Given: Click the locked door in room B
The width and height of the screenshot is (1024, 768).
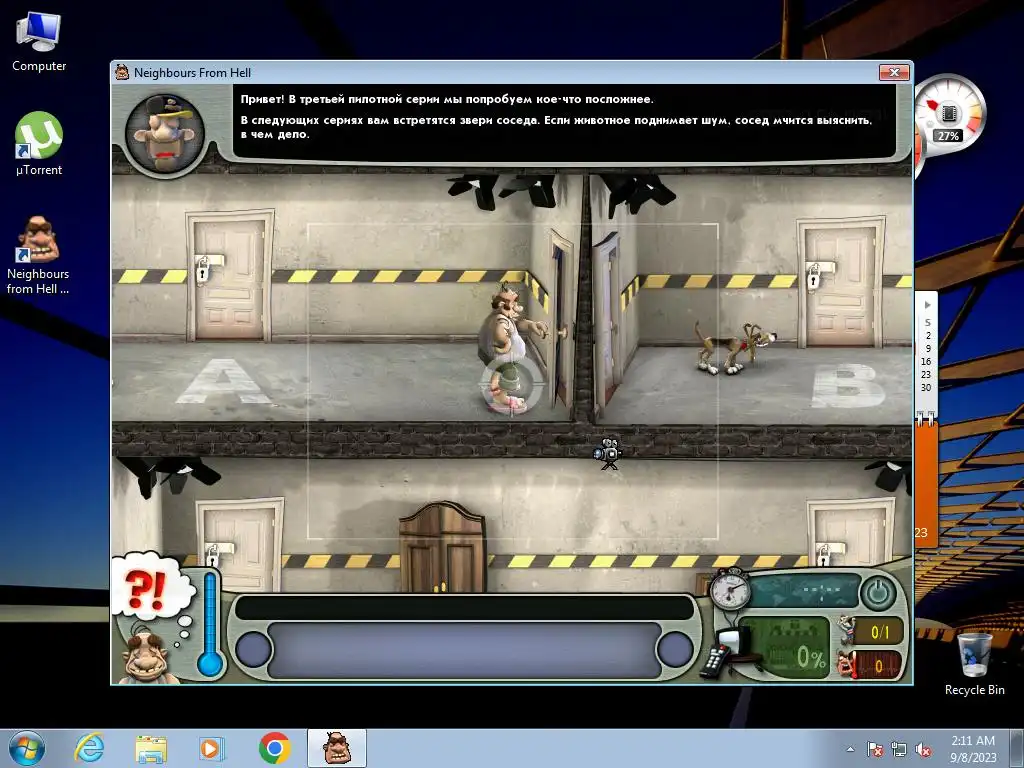Looking at the screenshot, I should click(x=842, y=282).
